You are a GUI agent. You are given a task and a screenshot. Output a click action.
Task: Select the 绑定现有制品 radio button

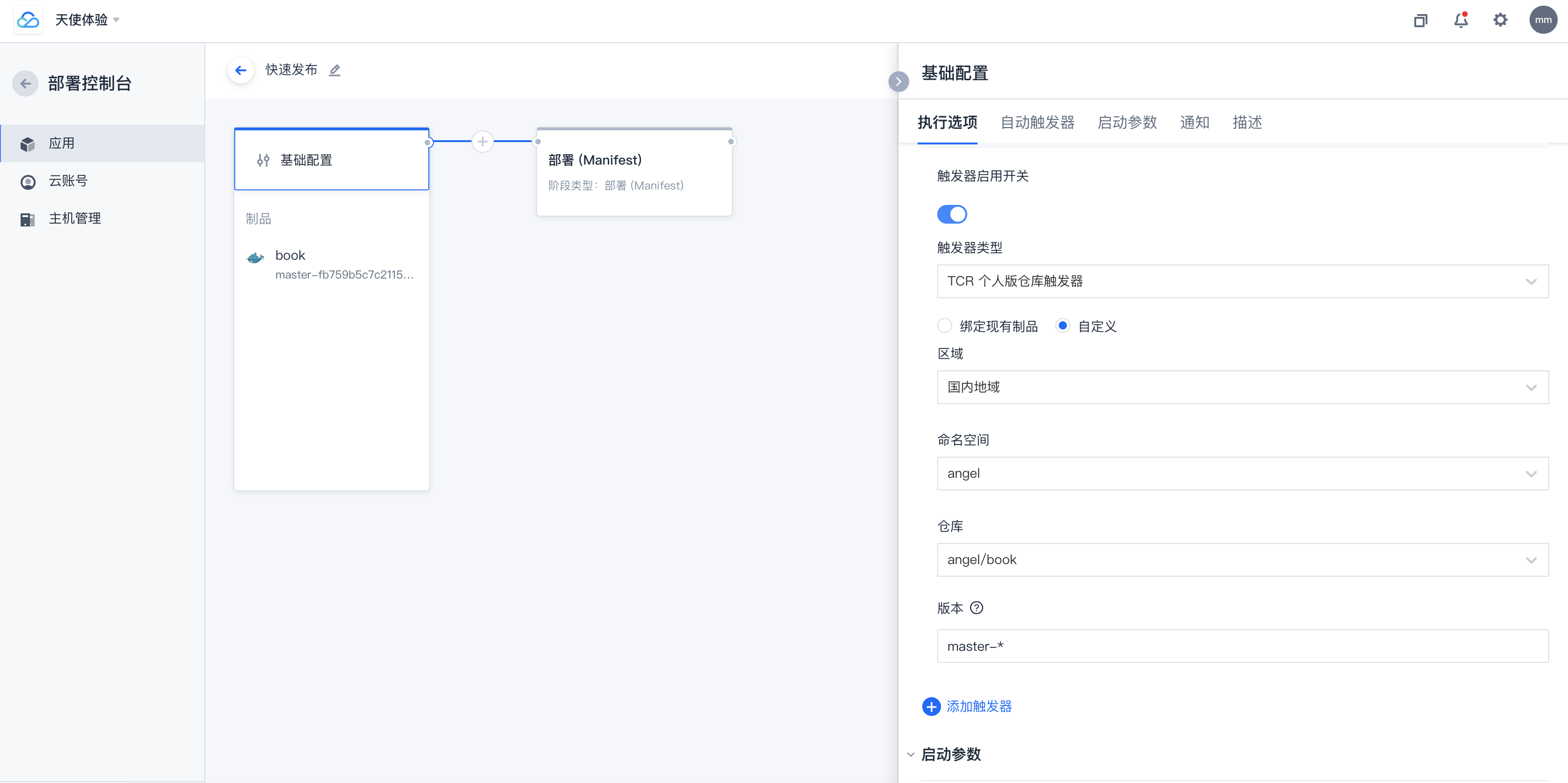click(944, 326)
